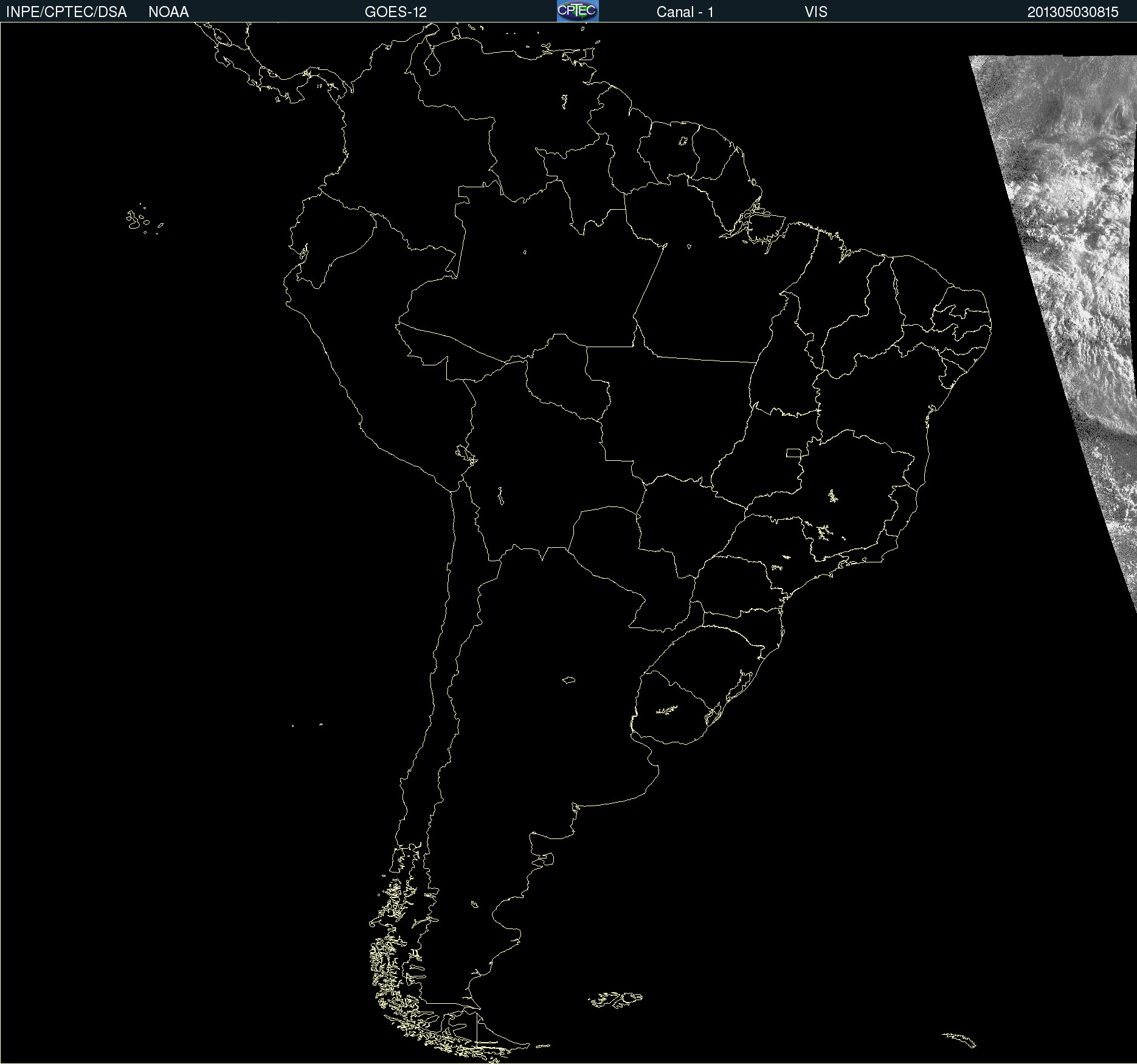The width and height of the screenshot is (1137, 1064).
Task: Click the Canal - 1 label
Action: (x=685, y=12)
